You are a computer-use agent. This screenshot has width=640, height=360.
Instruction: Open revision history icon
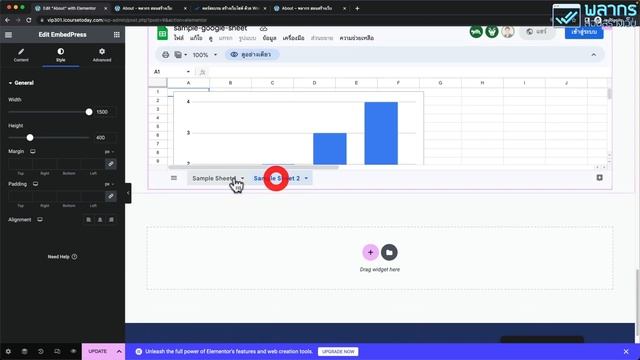click(x=41, y=351)
